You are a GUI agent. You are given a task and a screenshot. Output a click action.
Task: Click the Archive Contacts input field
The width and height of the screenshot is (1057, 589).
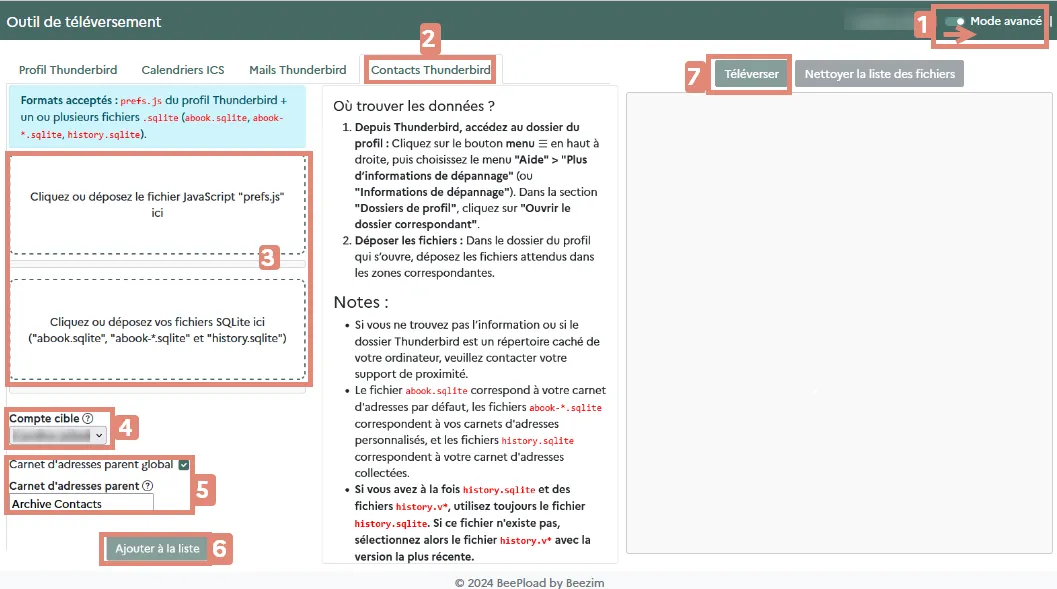82,503
